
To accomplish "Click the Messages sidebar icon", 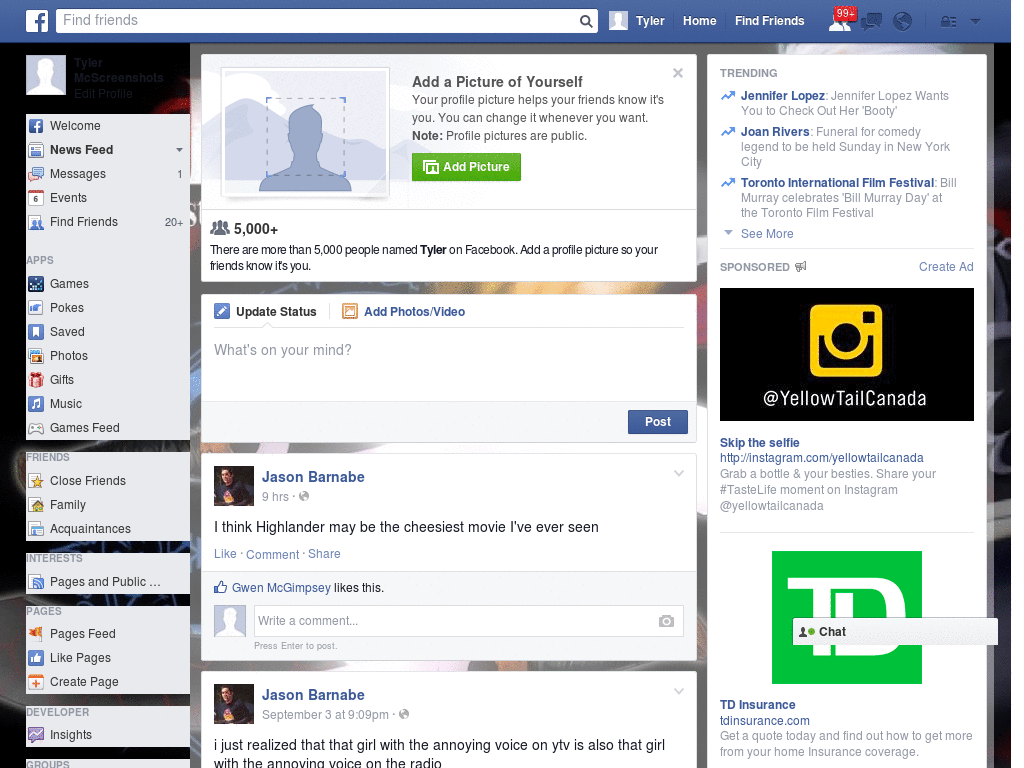I will [x=36, y=174].
